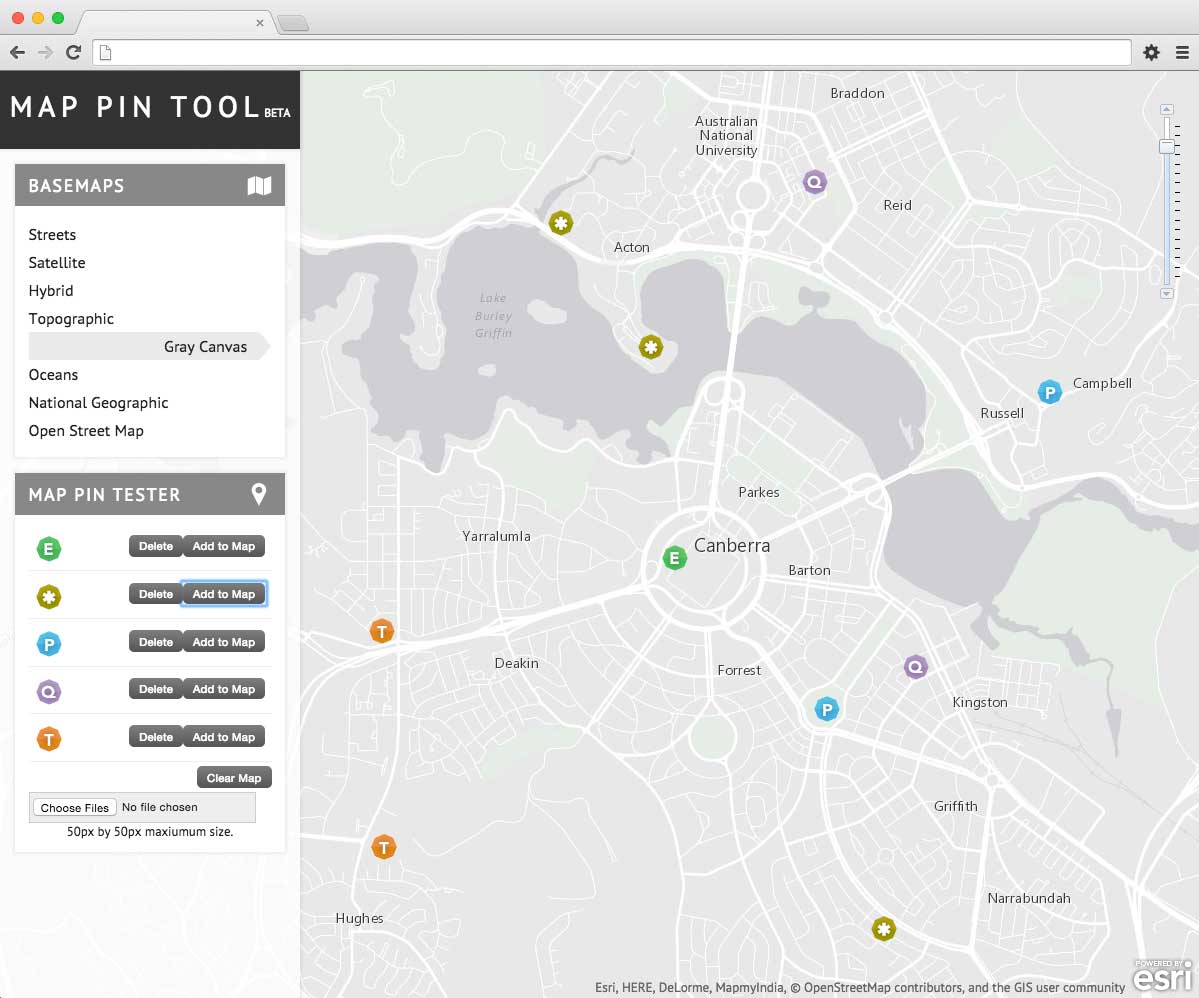This screenshot has height=998, width=1199.
Task: Add the olive asterisk pin to map
Action: tap(224, 594)
